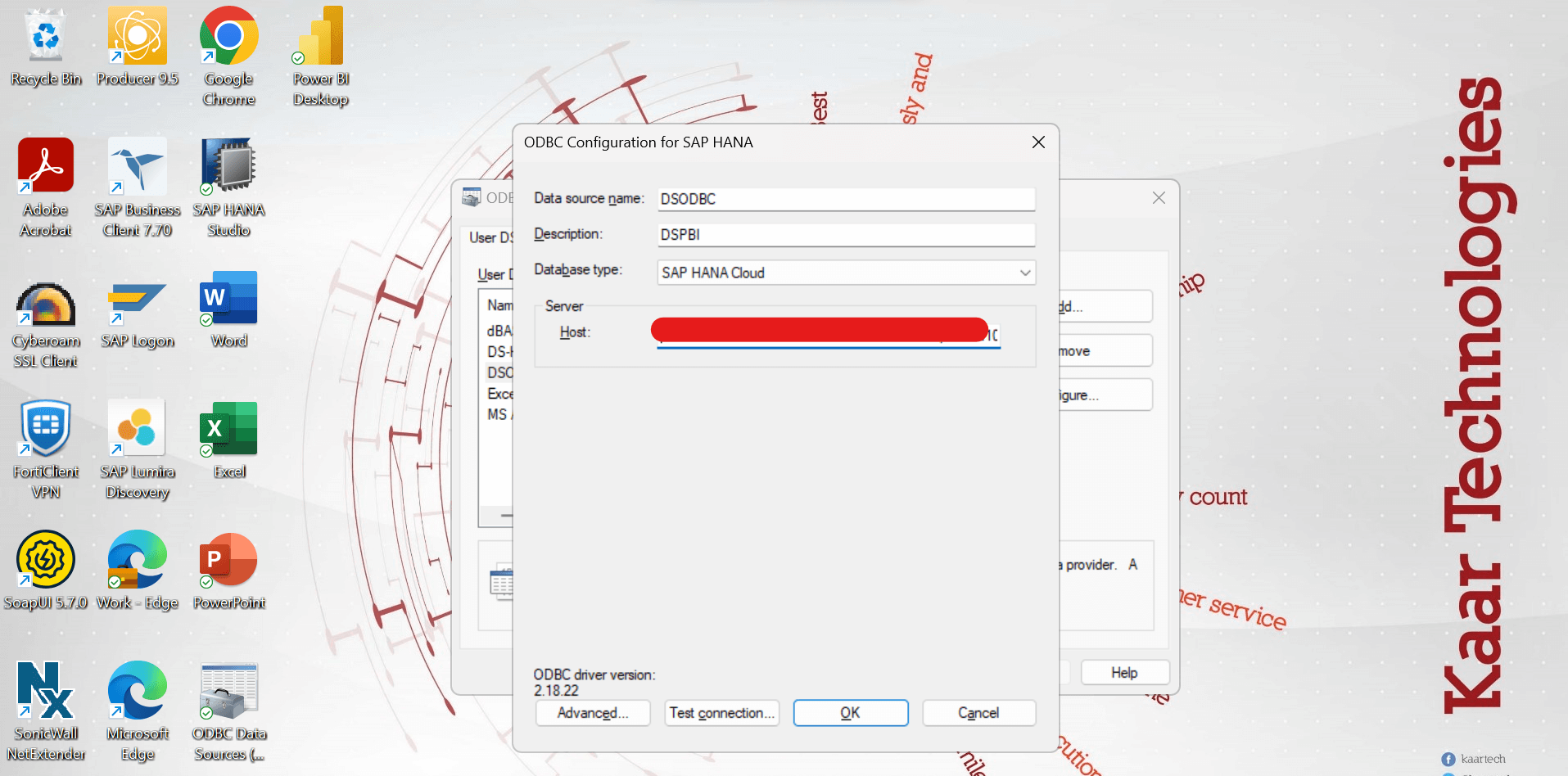
Task: Click OK to save the ODBC configuration
Action: [x=850, y=713]
